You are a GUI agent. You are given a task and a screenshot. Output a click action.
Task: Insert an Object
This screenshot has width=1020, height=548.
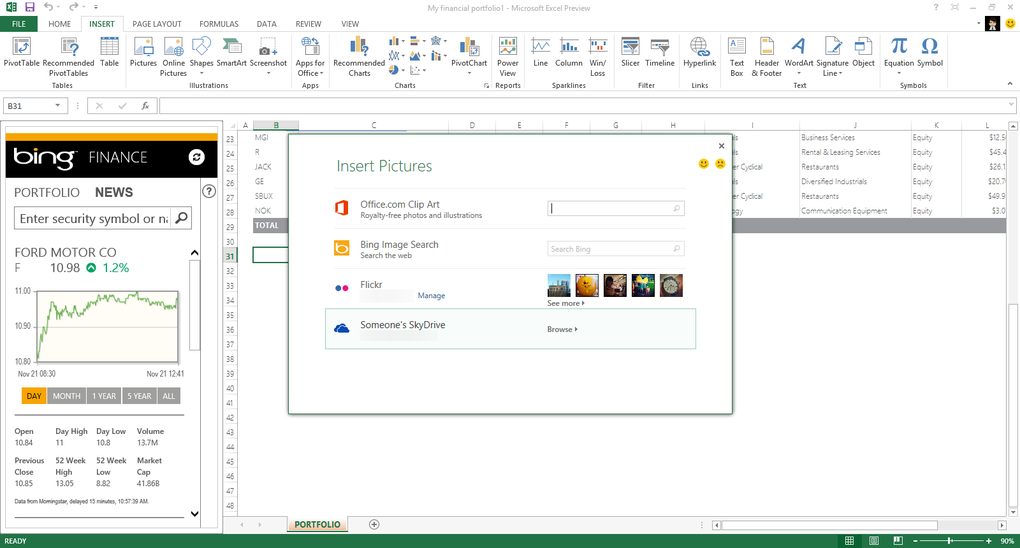point(863,52)
